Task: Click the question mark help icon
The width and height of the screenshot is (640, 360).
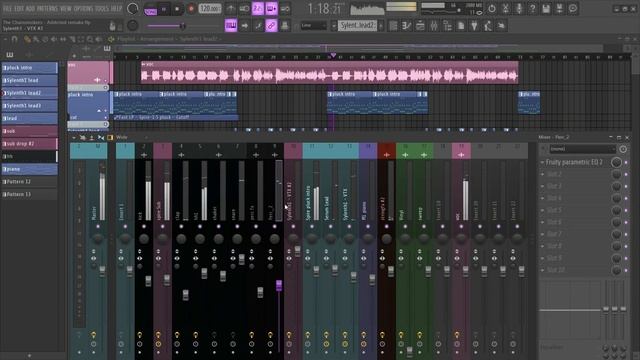Action: (x=532, y=9)
